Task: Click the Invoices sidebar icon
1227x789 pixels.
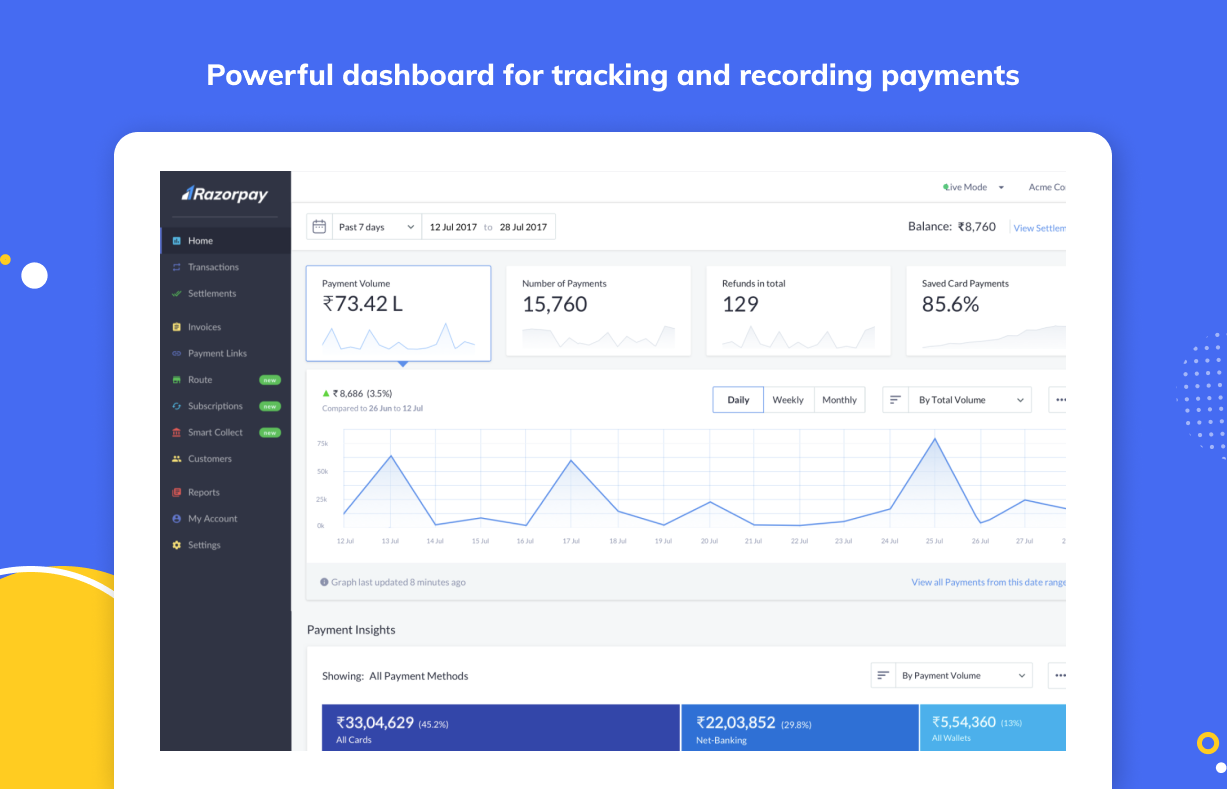Action: click(176, 327)
